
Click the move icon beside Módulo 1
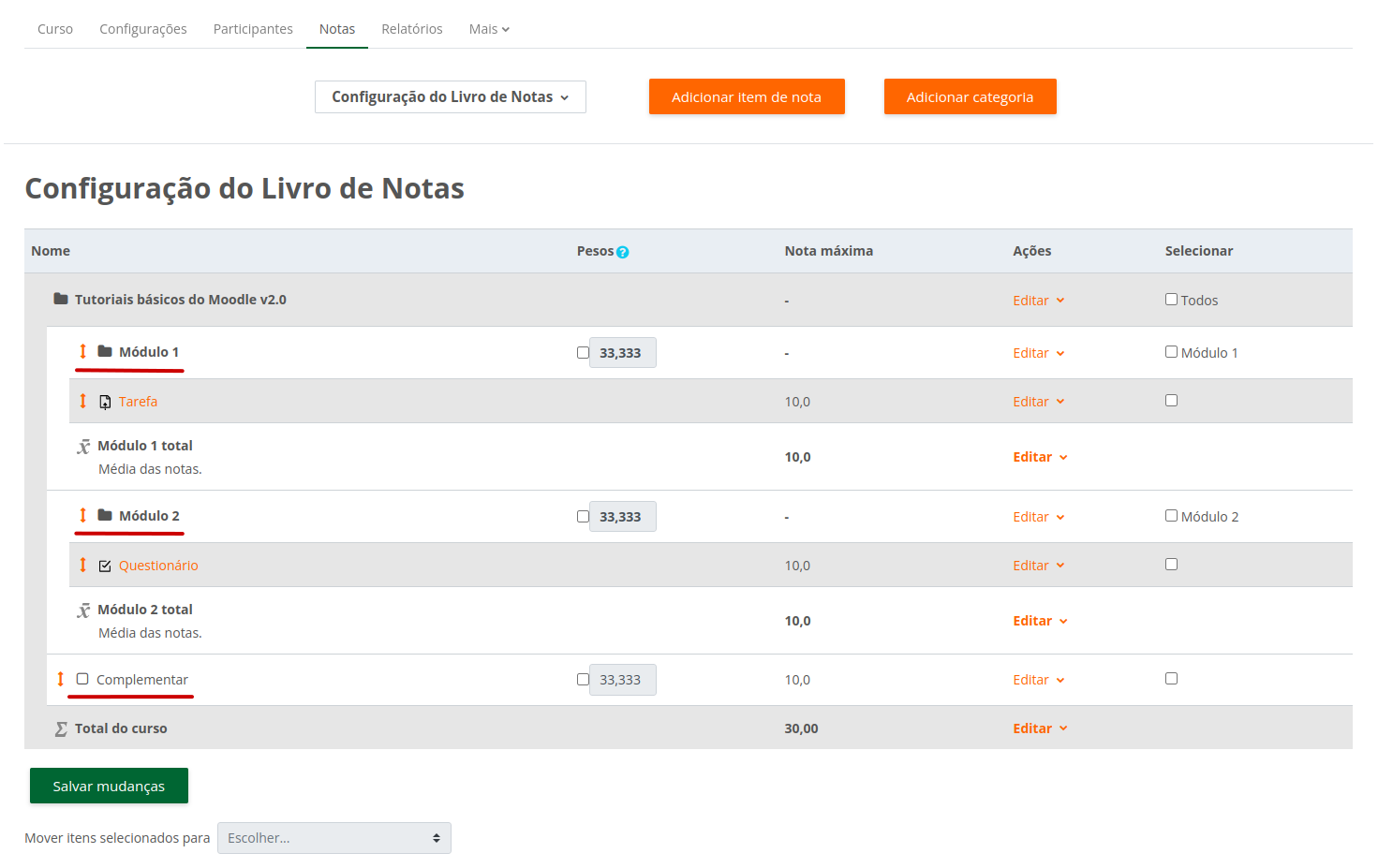[82, 352]
